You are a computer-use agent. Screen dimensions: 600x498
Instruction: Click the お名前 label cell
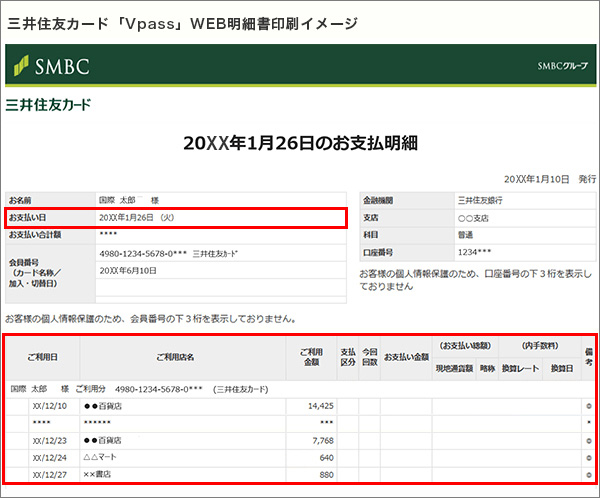[51, 200]
